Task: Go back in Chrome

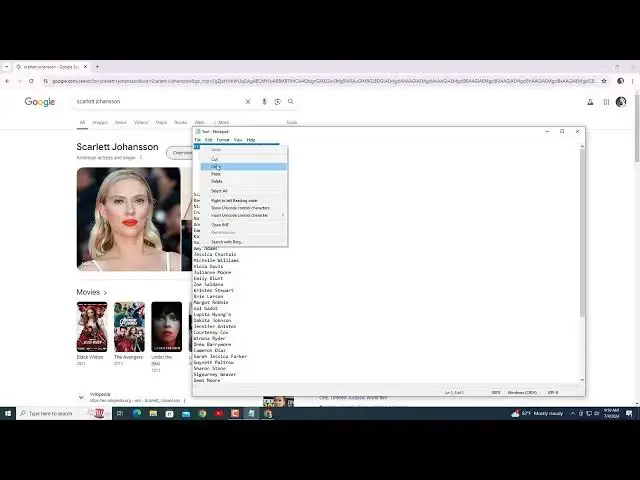Action: click(7, 81)
